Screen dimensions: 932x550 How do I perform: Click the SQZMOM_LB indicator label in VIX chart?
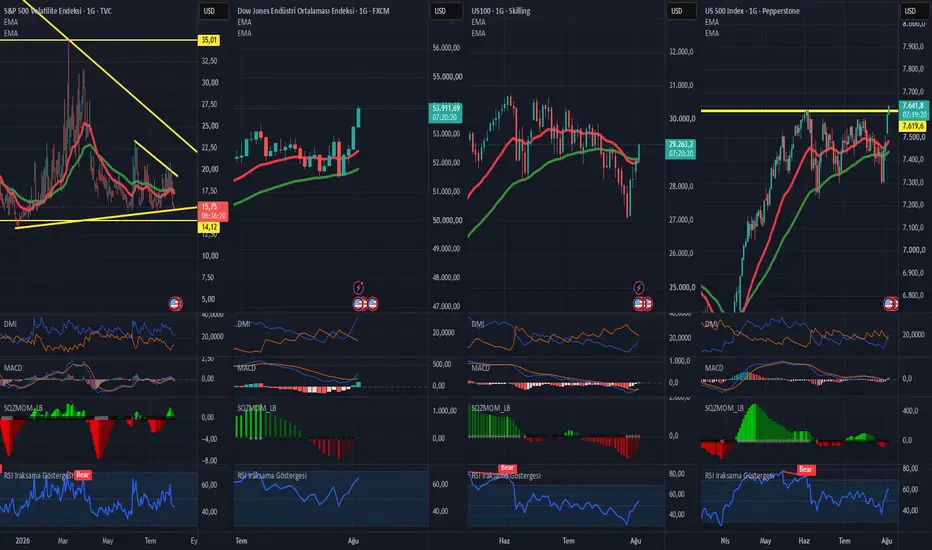[23, 408]
